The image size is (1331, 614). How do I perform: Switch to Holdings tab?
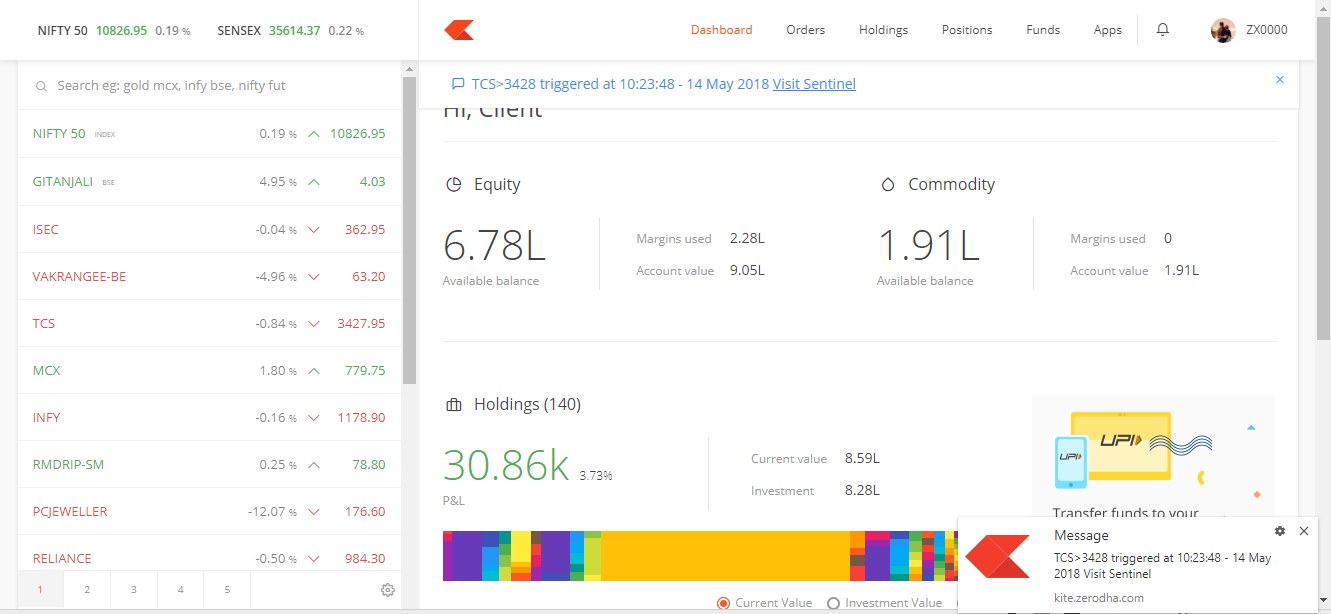[883, 30]
